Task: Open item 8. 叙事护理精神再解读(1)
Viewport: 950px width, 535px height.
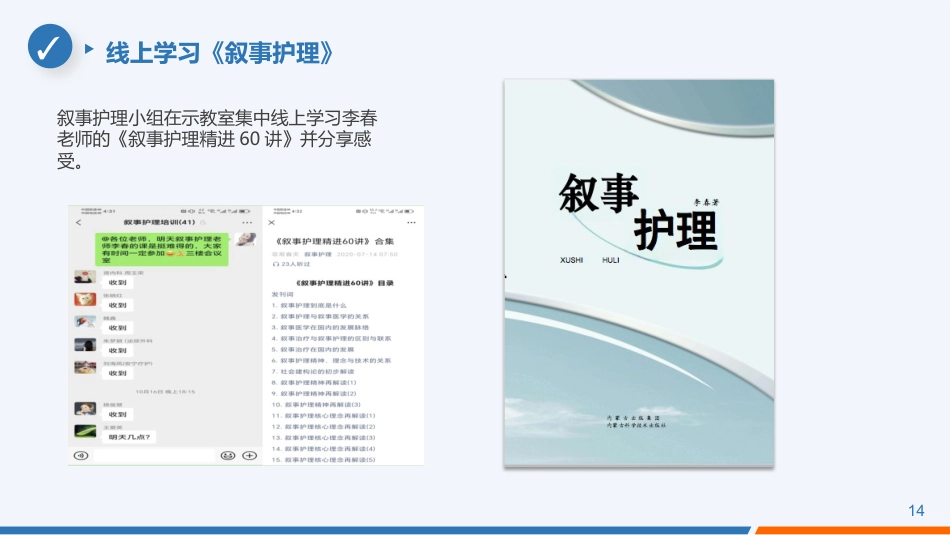Action: pyautogui.click(x=314, y=382)
